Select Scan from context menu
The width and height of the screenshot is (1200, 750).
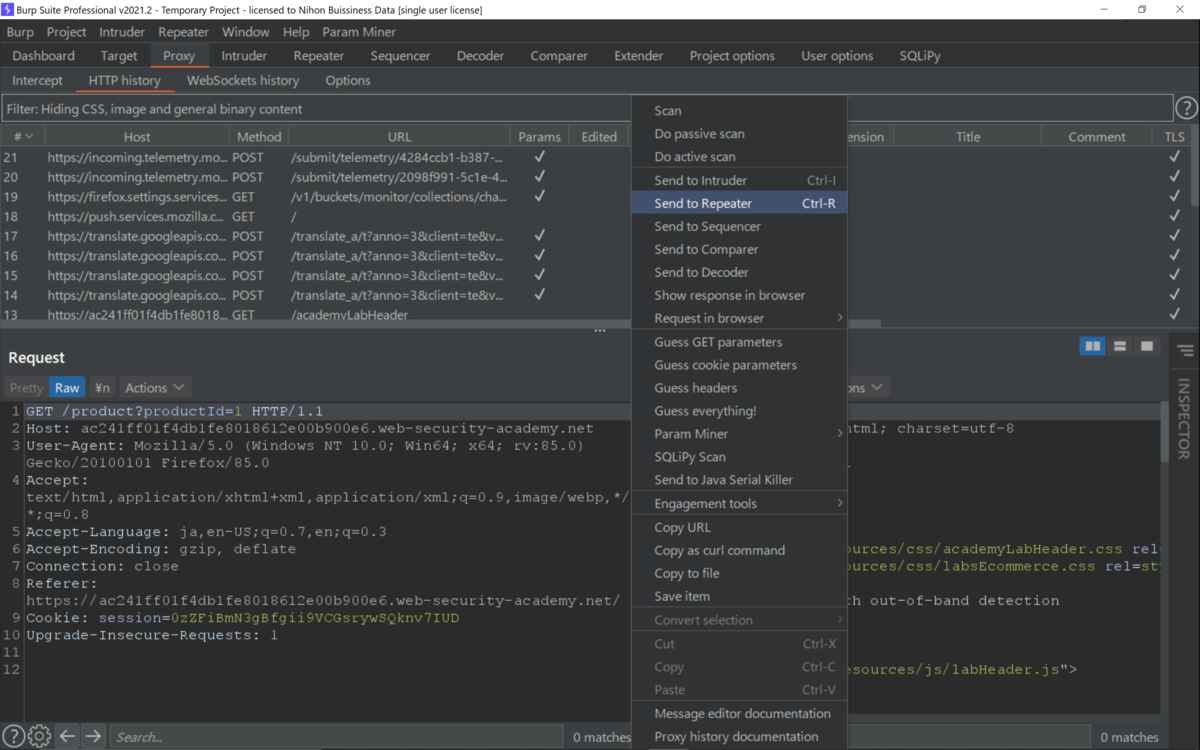pos(739,110)
